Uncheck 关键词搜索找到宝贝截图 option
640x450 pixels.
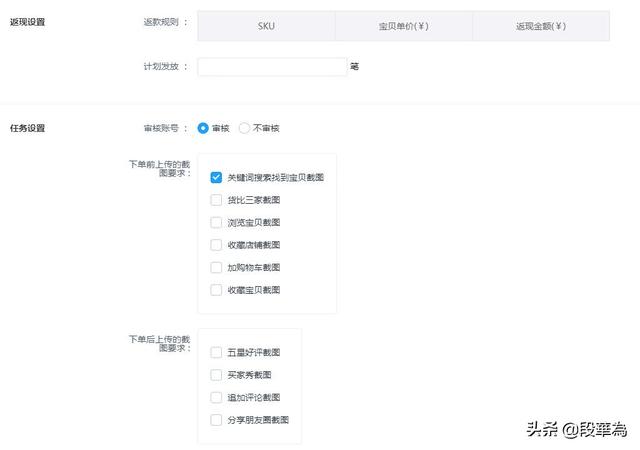(216, 177)
